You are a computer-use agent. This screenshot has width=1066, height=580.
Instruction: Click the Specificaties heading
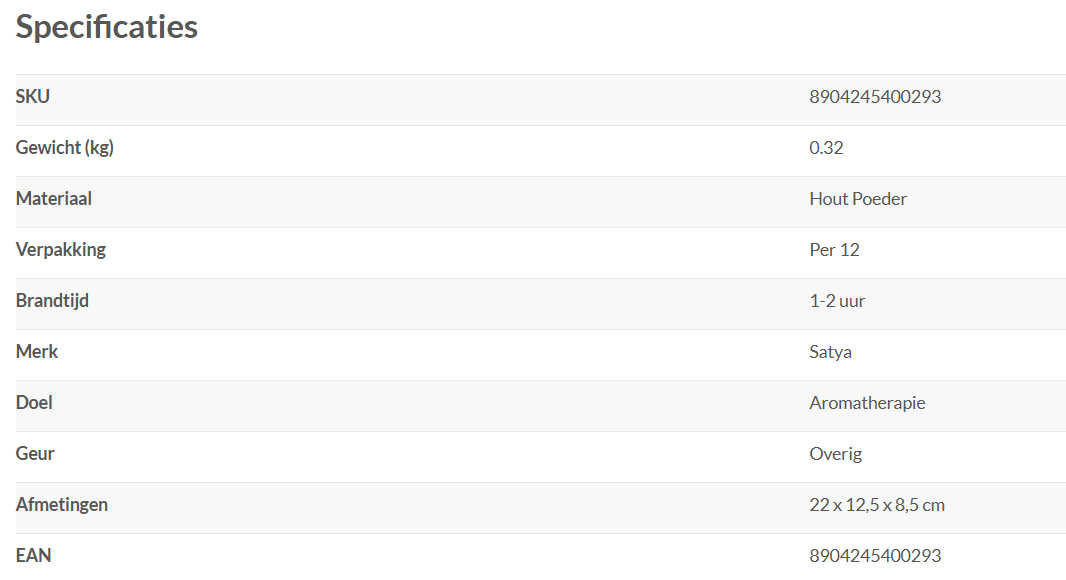pyautogui.click(x=107, y=27)
